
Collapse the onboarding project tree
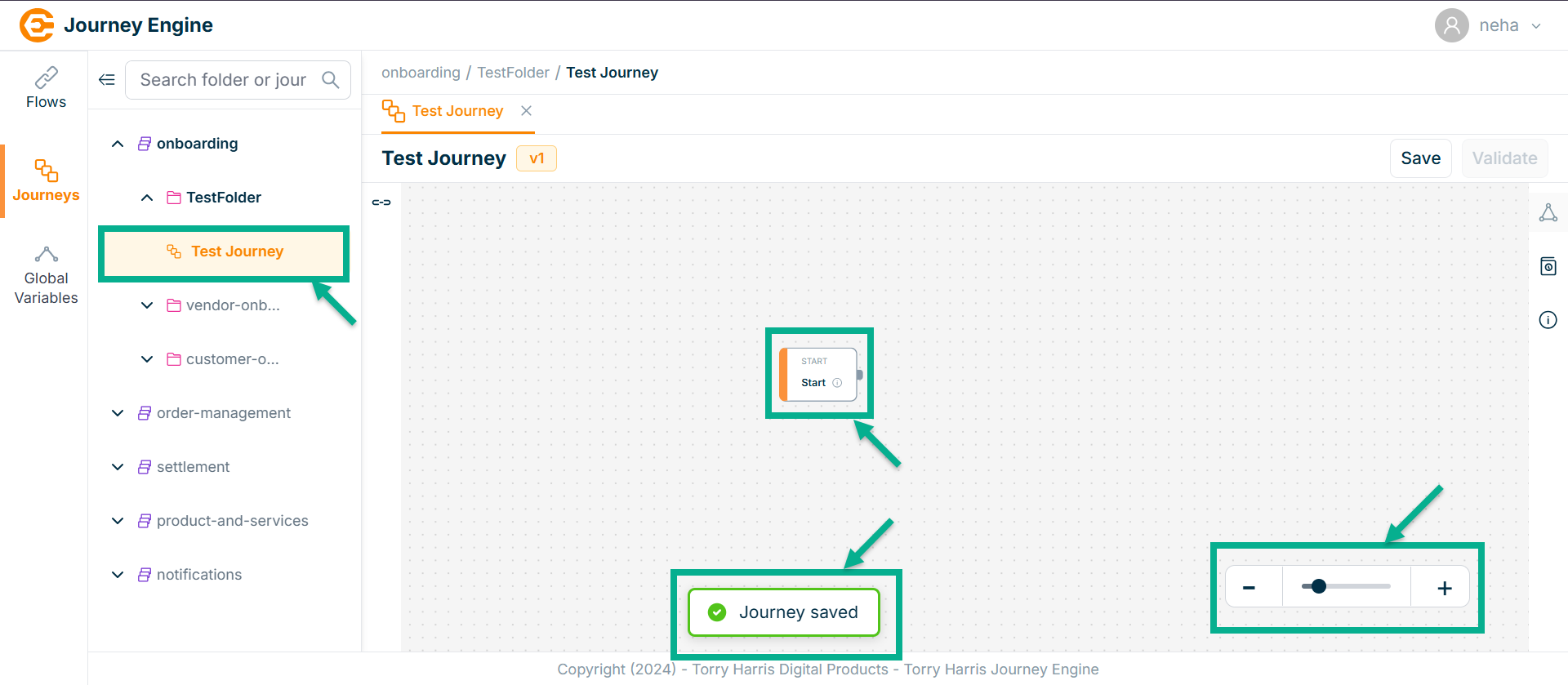(118, 144)
